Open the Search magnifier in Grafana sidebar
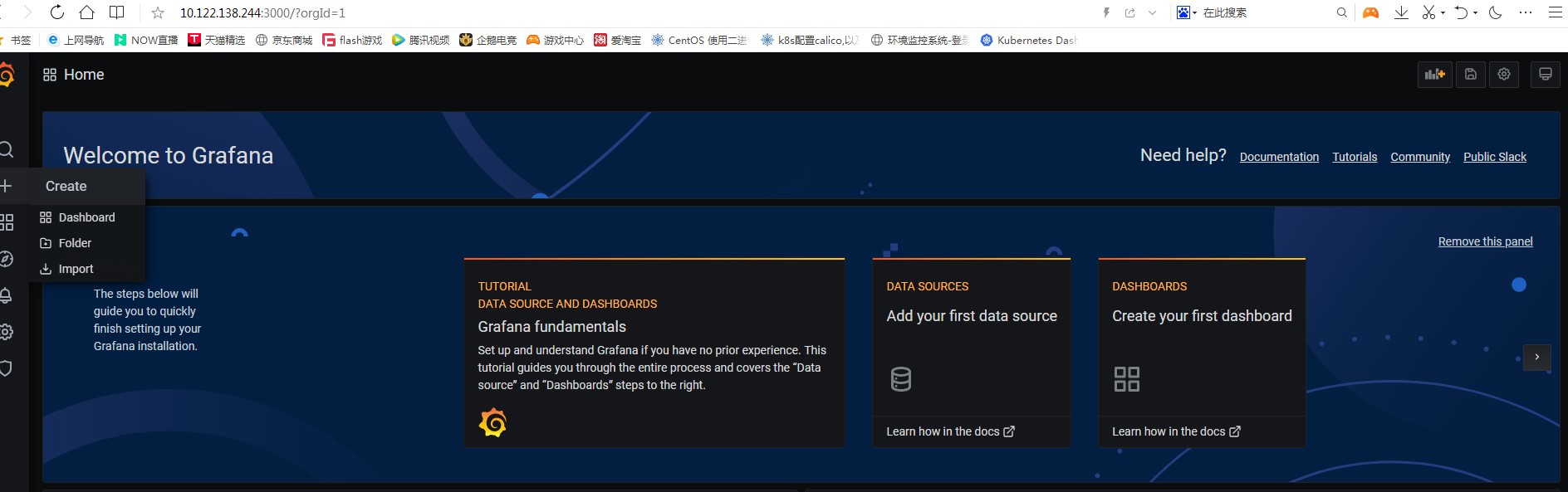Image resolution: width=1568 pixels, height=492 pixels. click(6, 149)
